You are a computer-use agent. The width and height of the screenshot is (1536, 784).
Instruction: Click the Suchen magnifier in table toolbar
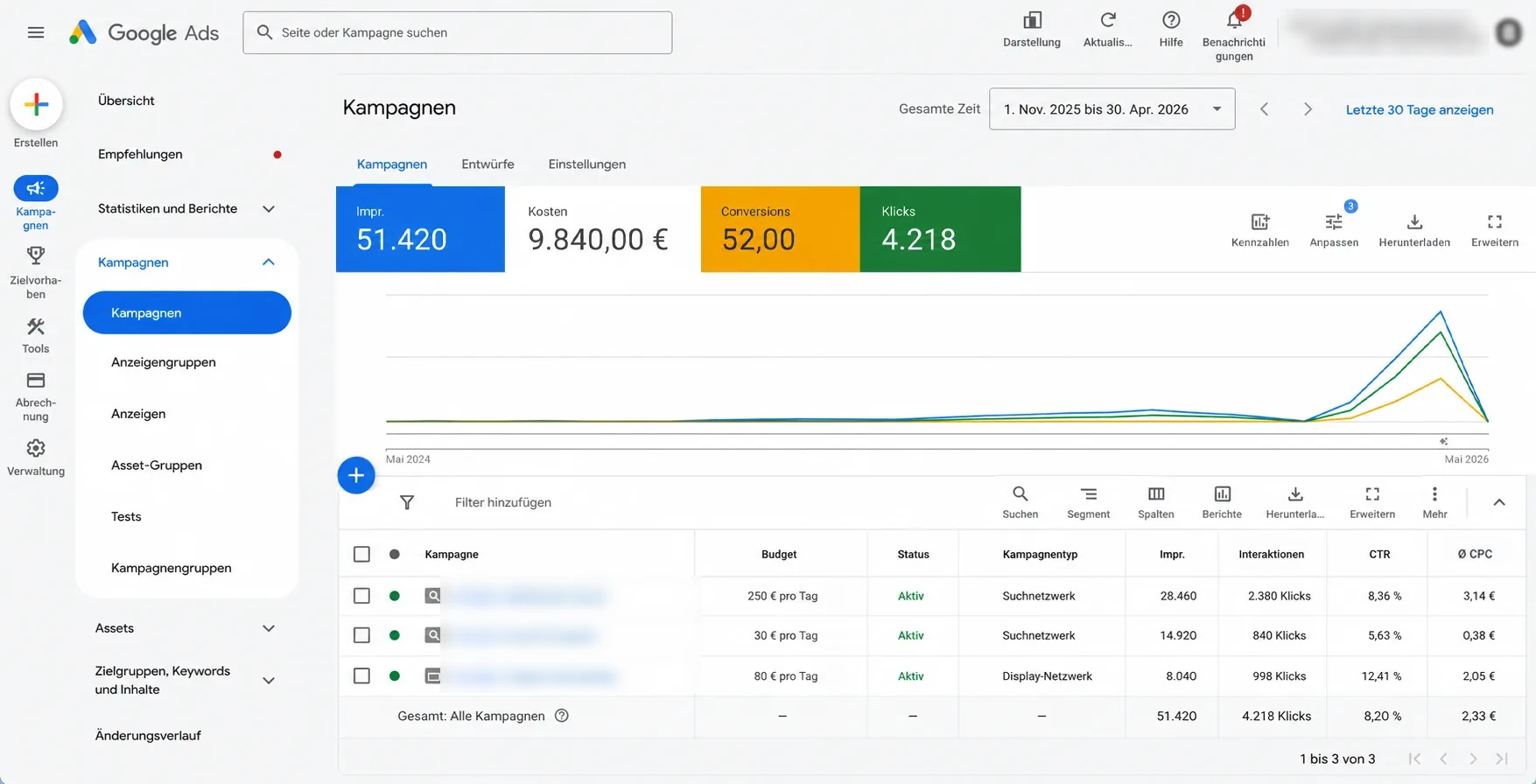(1020, 493)
